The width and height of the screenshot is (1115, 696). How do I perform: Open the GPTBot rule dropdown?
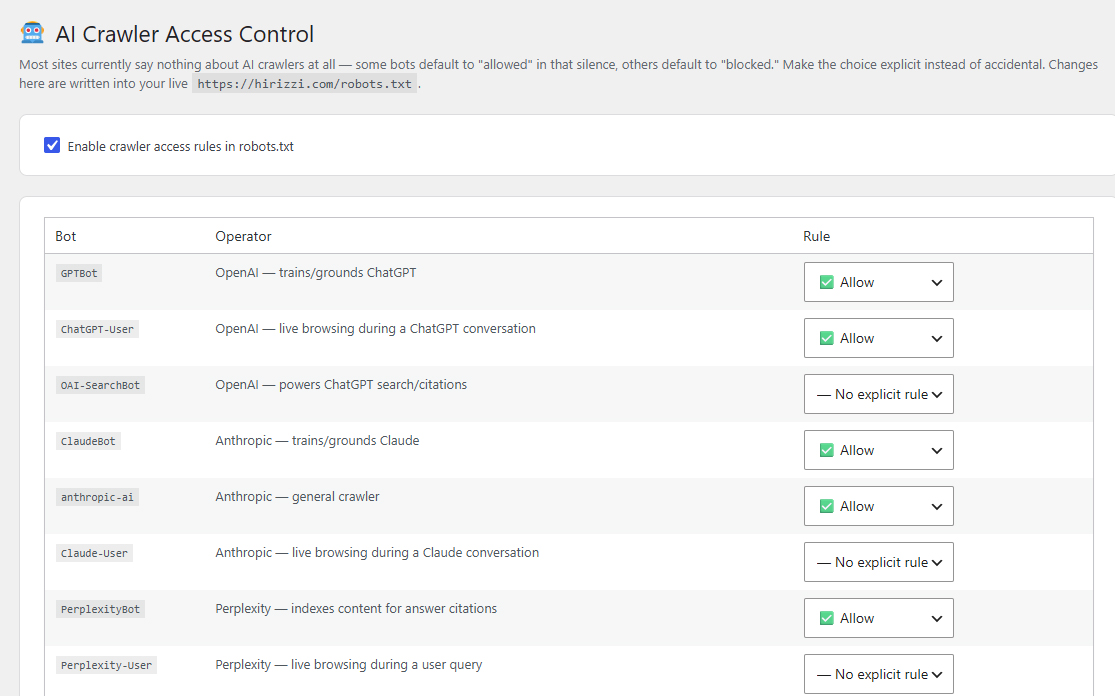(878, 282)
